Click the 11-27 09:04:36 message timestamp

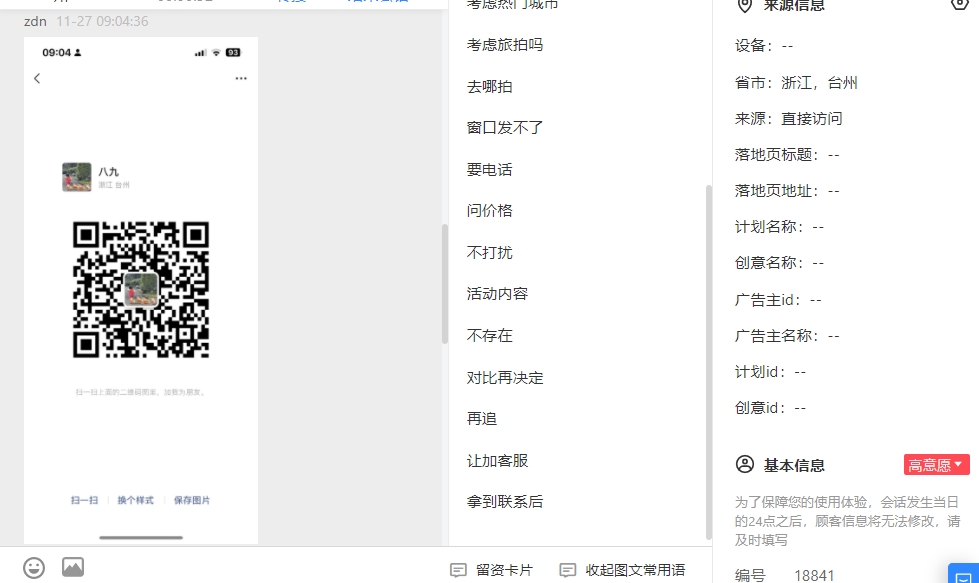pyautogui.click(x=102, y=21)
